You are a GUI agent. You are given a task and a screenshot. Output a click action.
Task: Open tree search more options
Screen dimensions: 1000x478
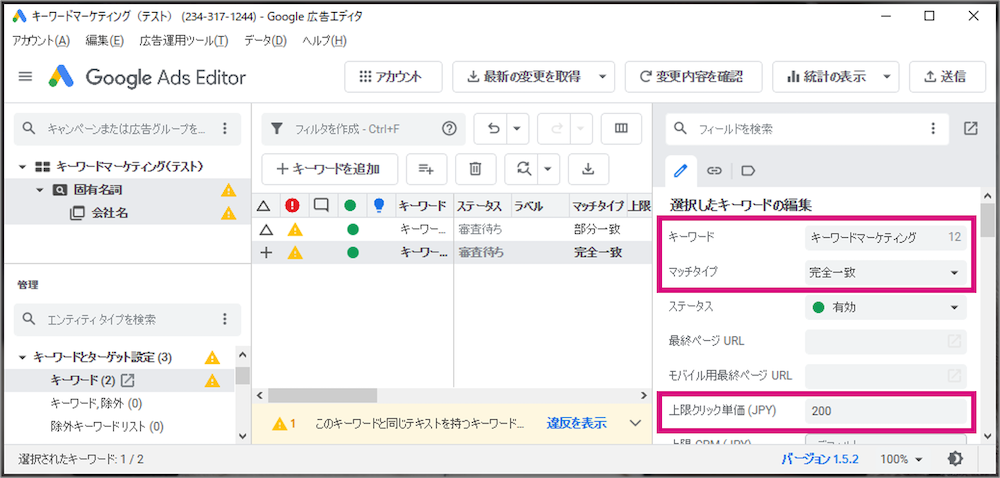tap(224, 129)
